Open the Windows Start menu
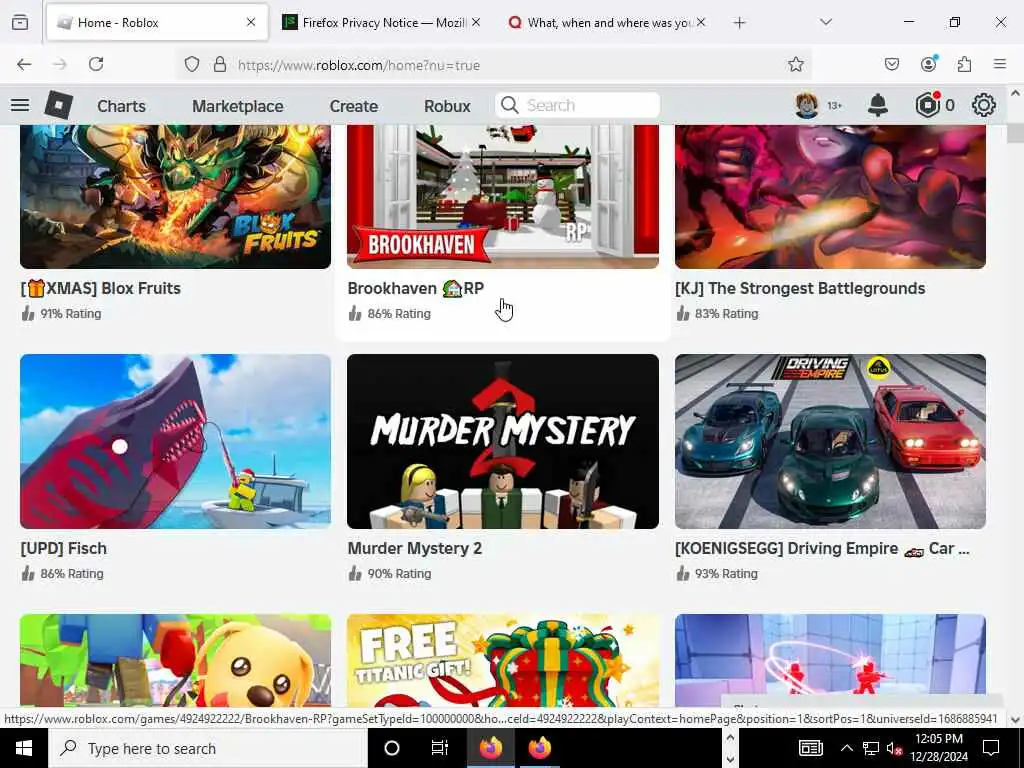The width and height of the screenshot is (1024, 768). [x=24, y=748]
